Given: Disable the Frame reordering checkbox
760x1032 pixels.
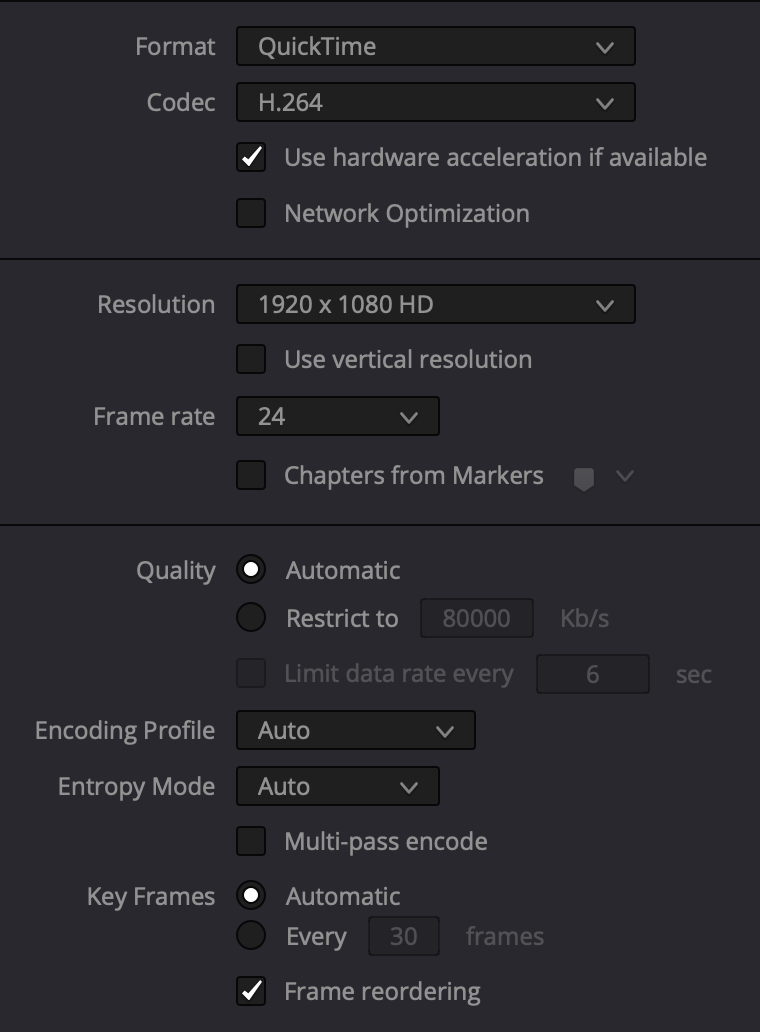Looking at the screenshot, I should click(x=251, y=992).
